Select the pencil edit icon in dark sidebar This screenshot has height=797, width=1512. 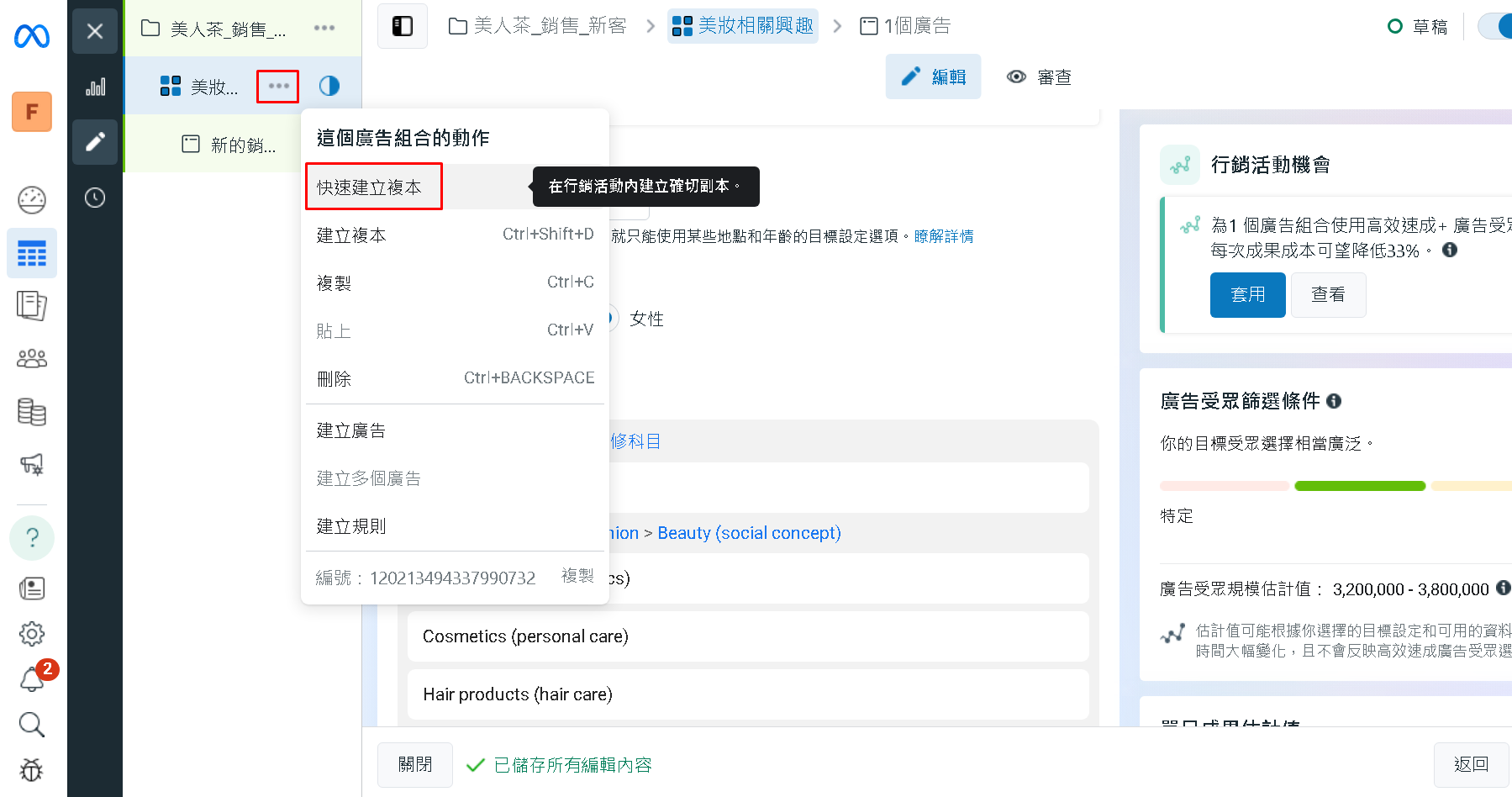[95, 142]
